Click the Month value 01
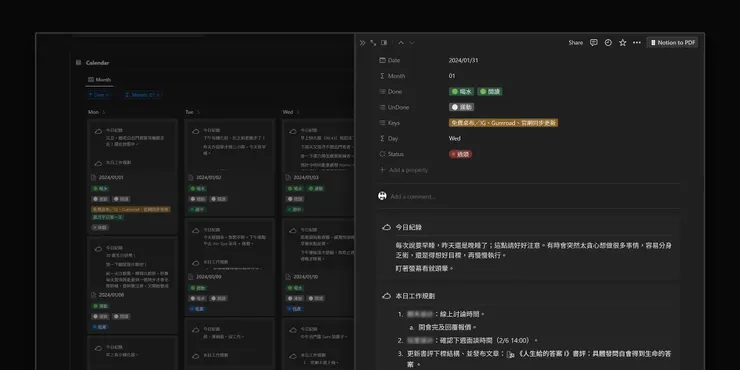The height and width of the screenshot is (370, 740). pos(452,76)
